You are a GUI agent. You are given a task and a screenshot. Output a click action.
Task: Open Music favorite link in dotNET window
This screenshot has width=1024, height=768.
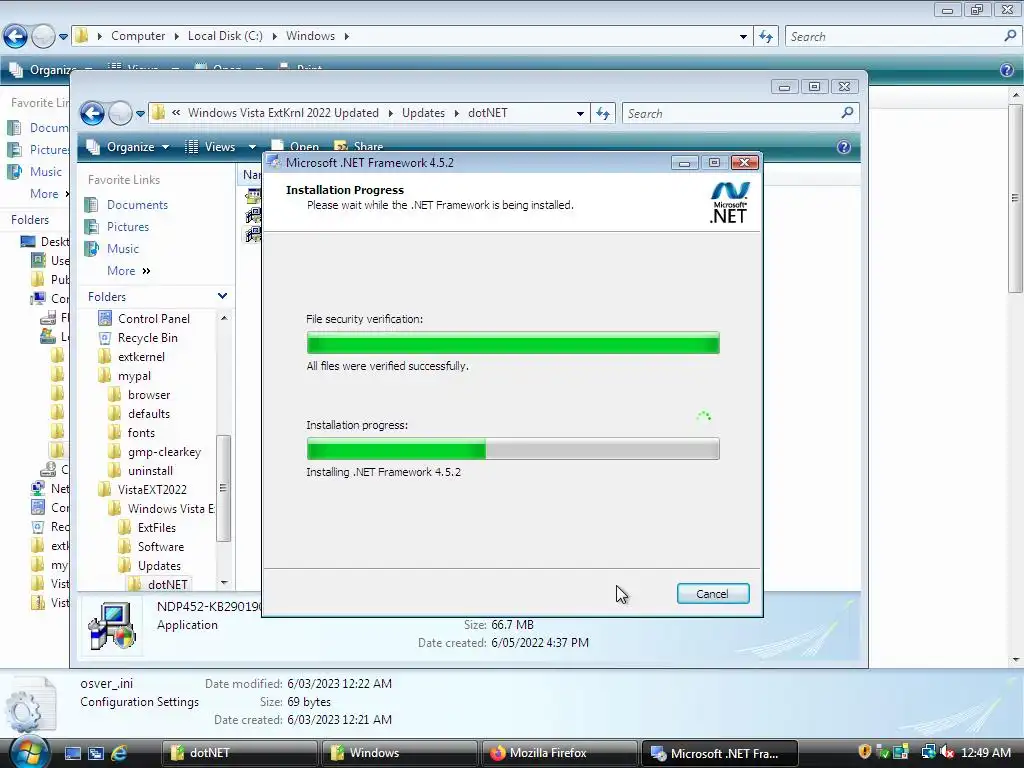click(123, 249)
